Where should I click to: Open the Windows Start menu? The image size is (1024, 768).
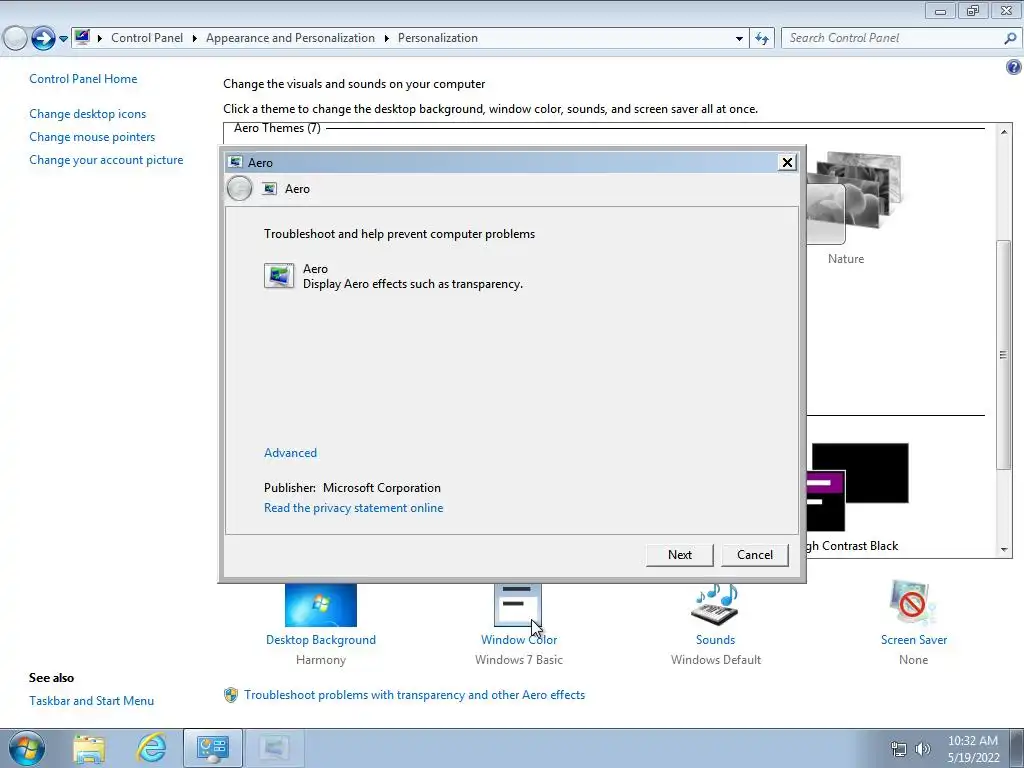pyautogui.click(x=27, y=748)
